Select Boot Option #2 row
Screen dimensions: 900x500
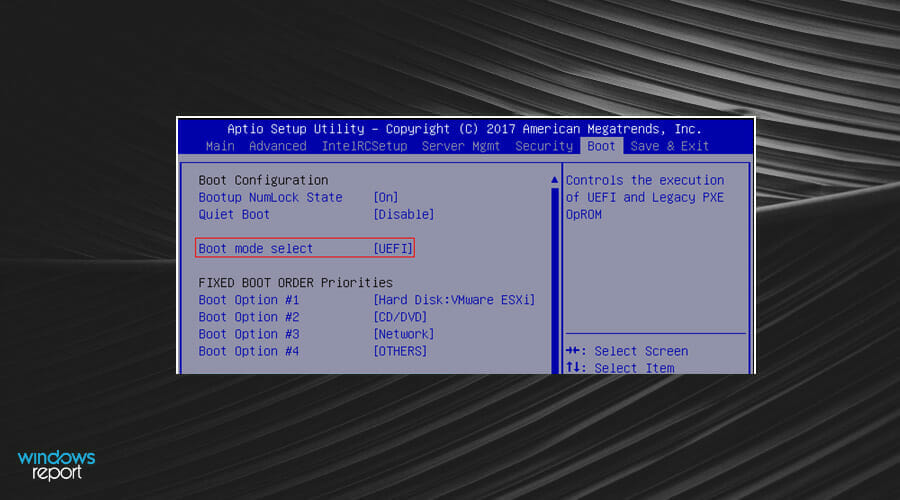pyautogui.click(x=249, y=317)
